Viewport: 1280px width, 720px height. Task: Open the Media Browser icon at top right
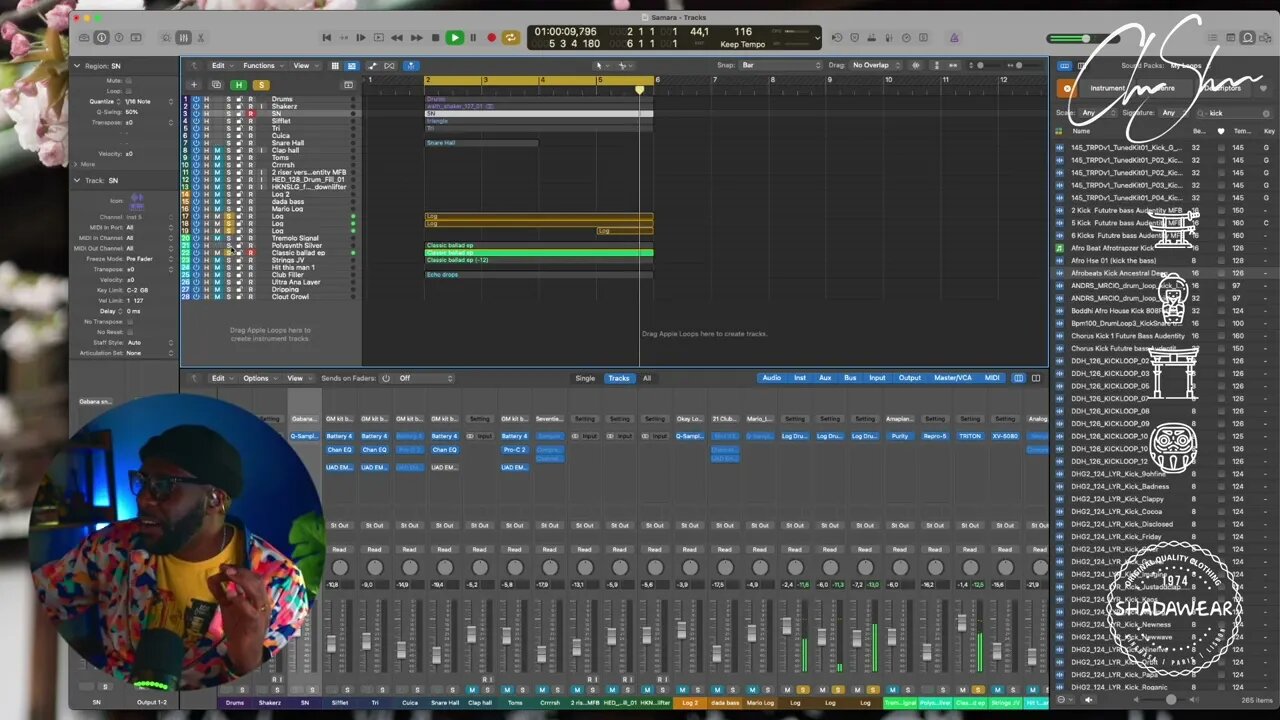click(1265, 38)
